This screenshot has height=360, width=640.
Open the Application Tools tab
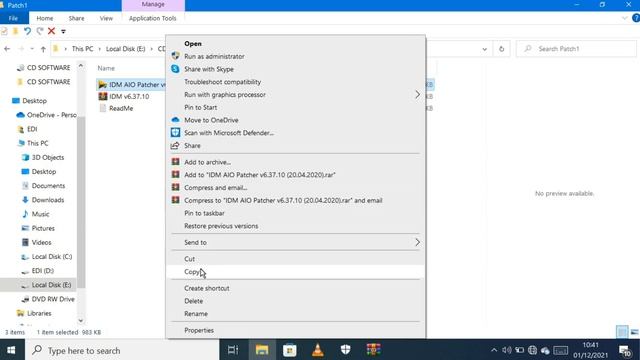[x=153, y=18]
